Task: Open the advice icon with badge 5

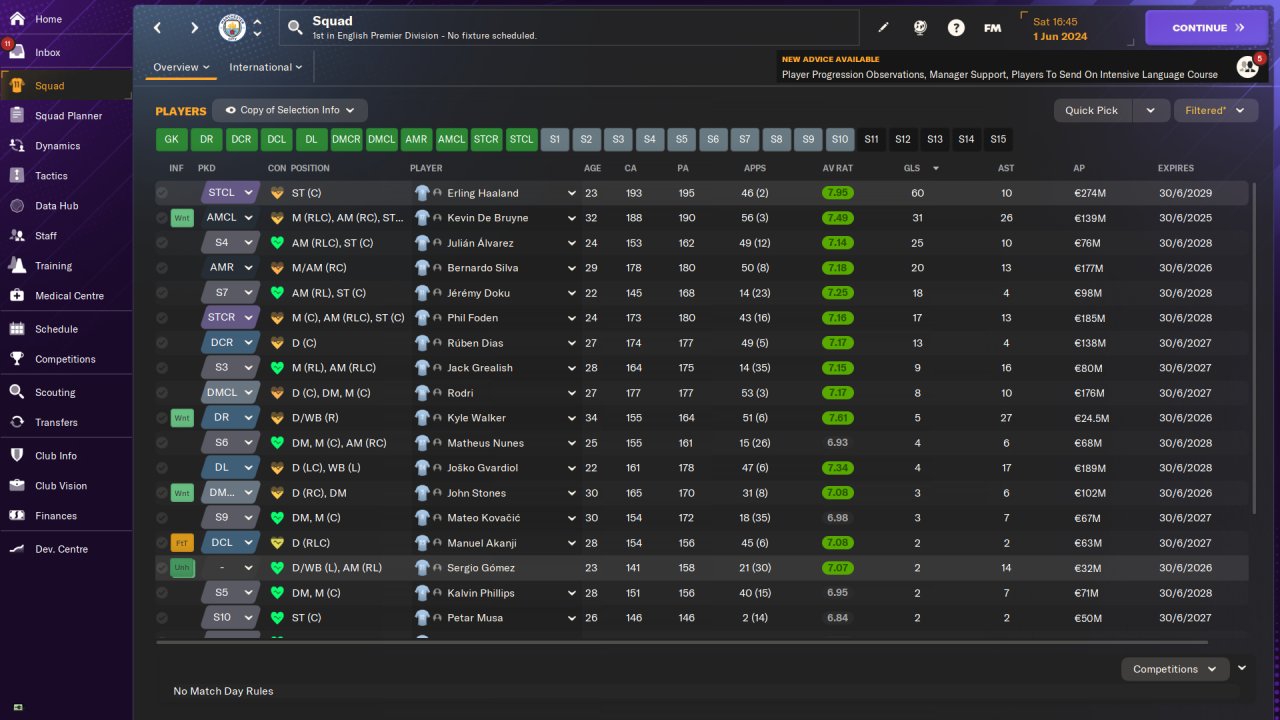Action: tap(1247, 67)
